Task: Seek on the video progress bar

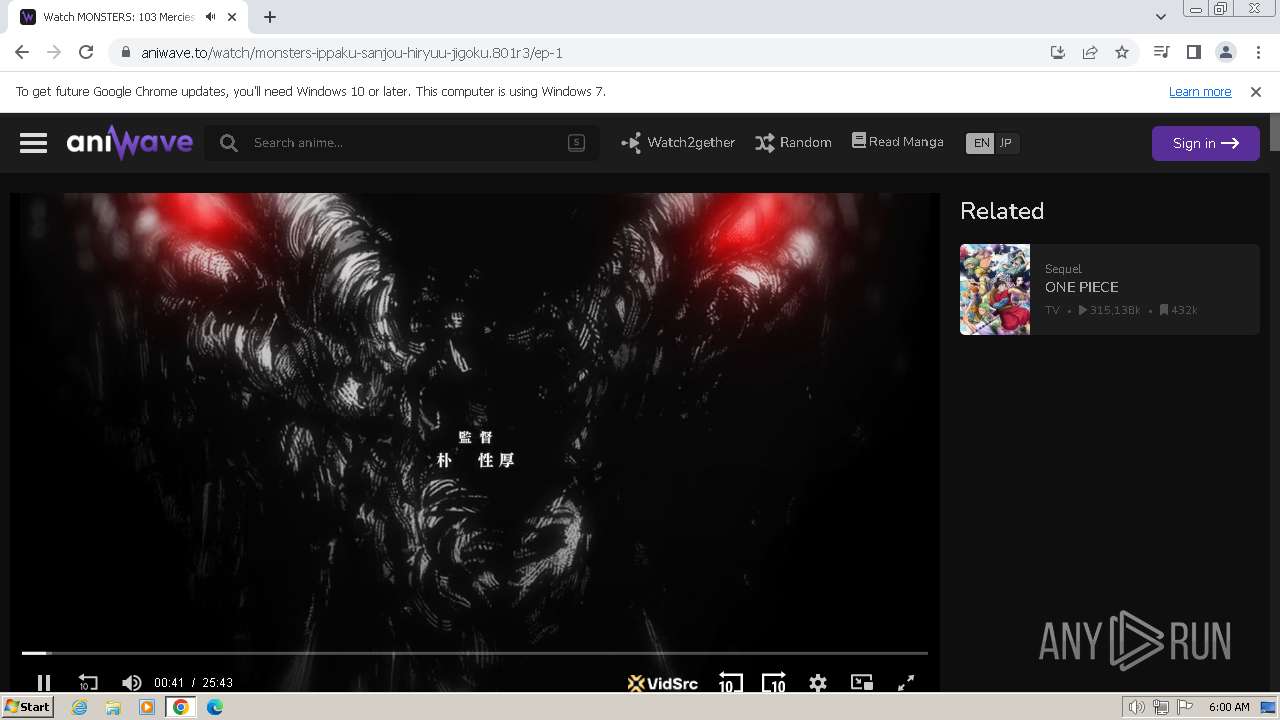Action: [x=475, y=653]
